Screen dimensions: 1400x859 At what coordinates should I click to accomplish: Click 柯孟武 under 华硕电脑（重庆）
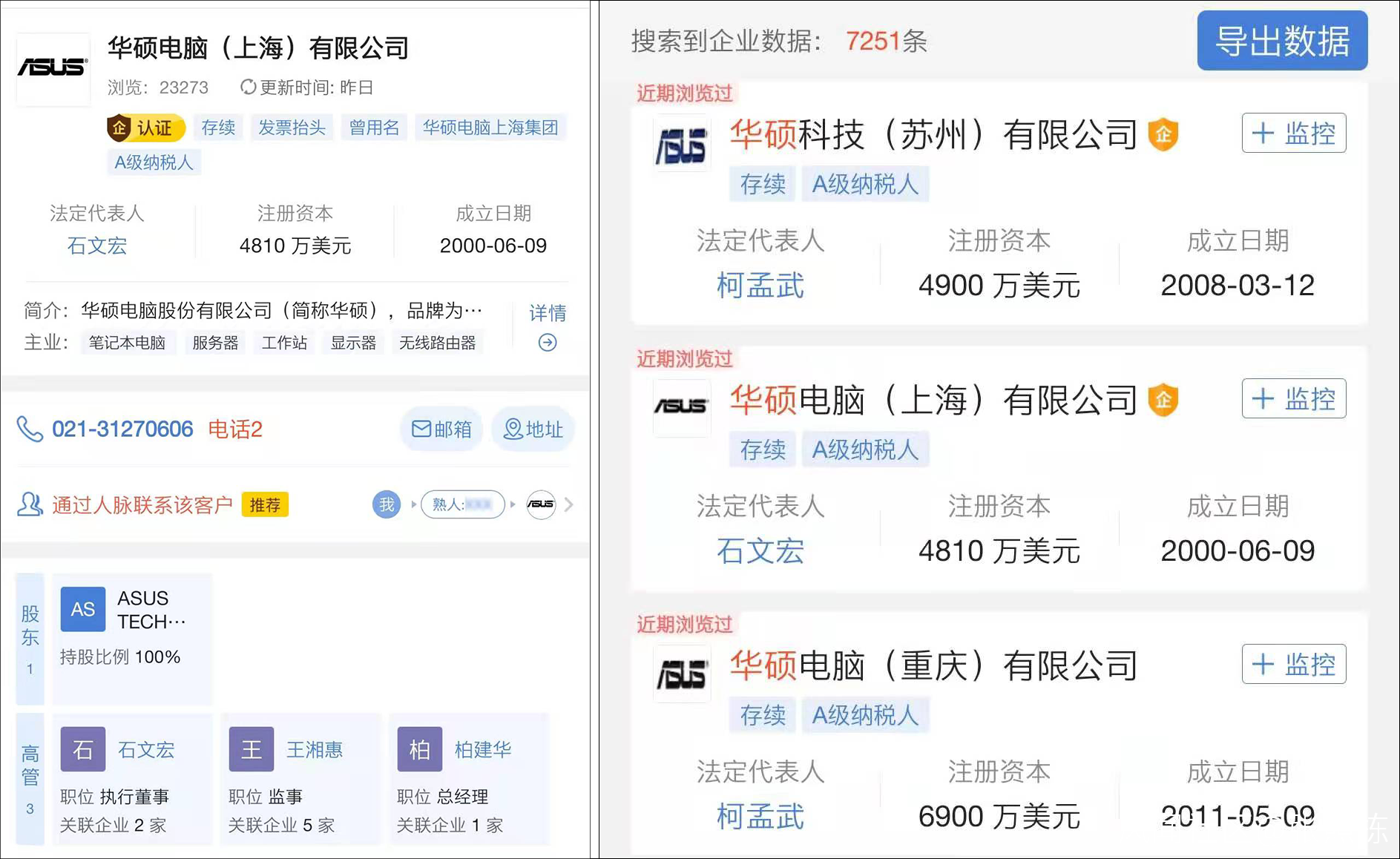(760, 817)
